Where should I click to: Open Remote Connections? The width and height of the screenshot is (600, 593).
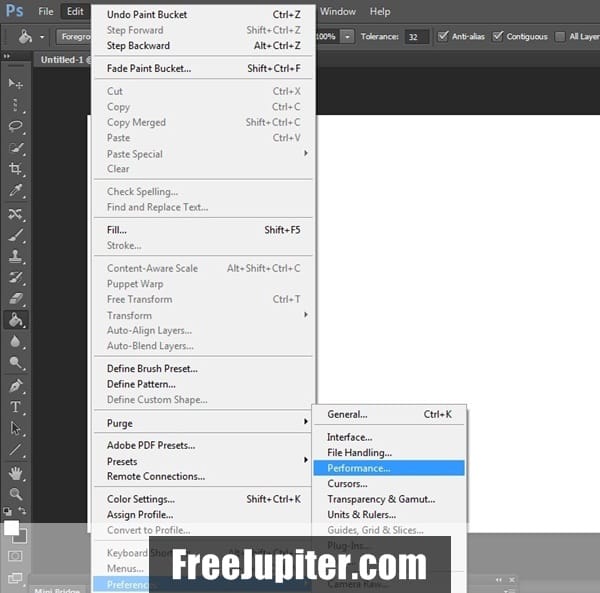[203, 476]
